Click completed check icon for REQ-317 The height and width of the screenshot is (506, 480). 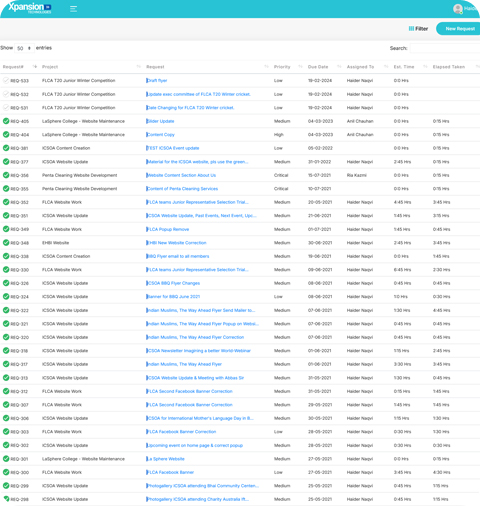point(6,364)
